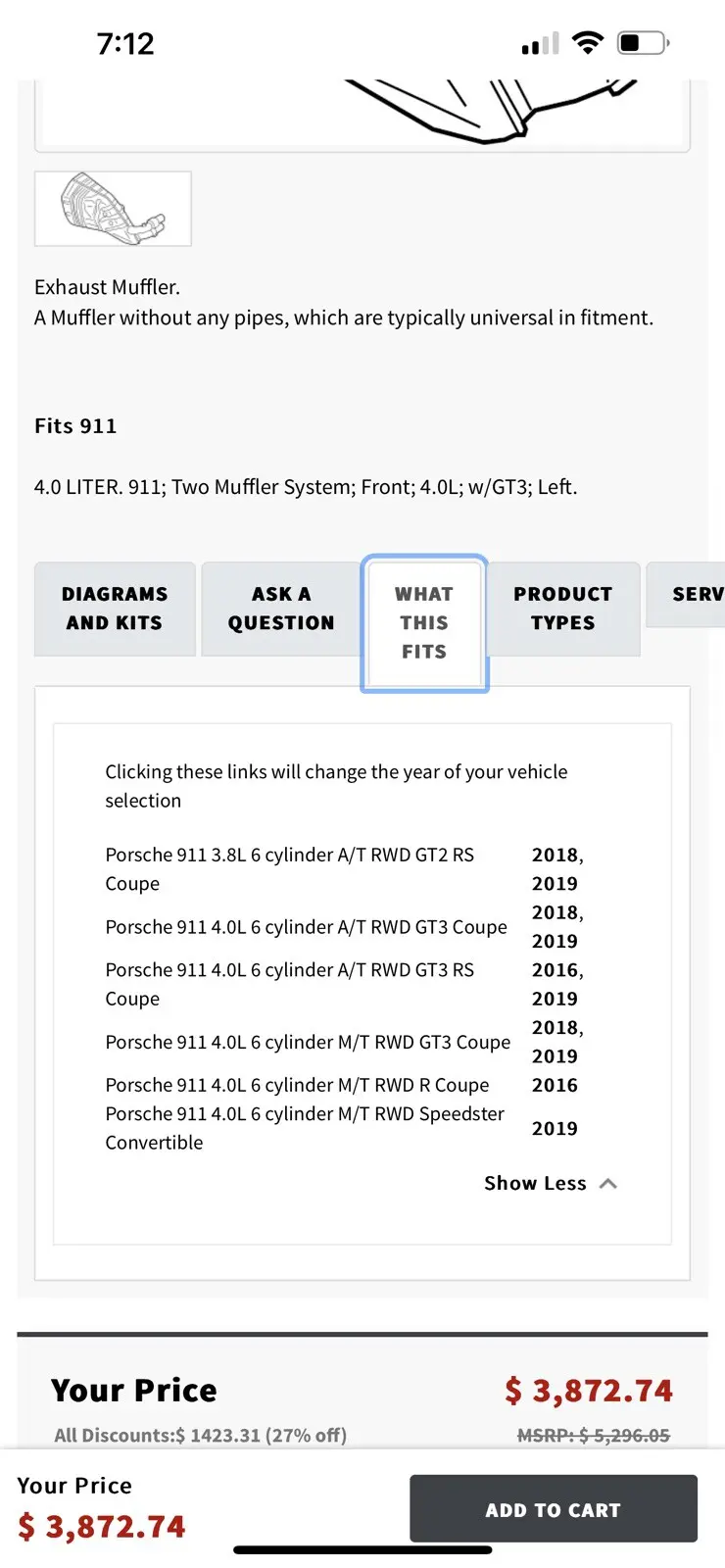Tap the Wi-Fi status icon

point(588,42)
